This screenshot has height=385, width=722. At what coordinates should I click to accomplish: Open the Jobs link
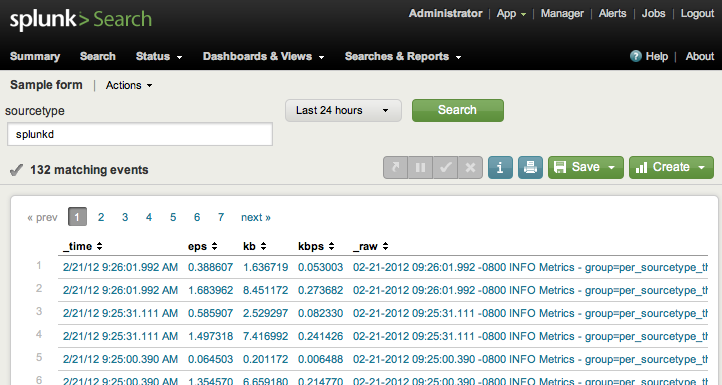653,14
